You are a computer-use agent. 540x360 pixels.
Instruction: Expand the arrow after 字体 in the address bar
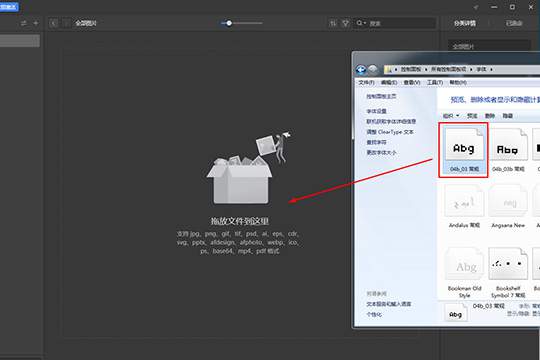(x=491, y=69)
